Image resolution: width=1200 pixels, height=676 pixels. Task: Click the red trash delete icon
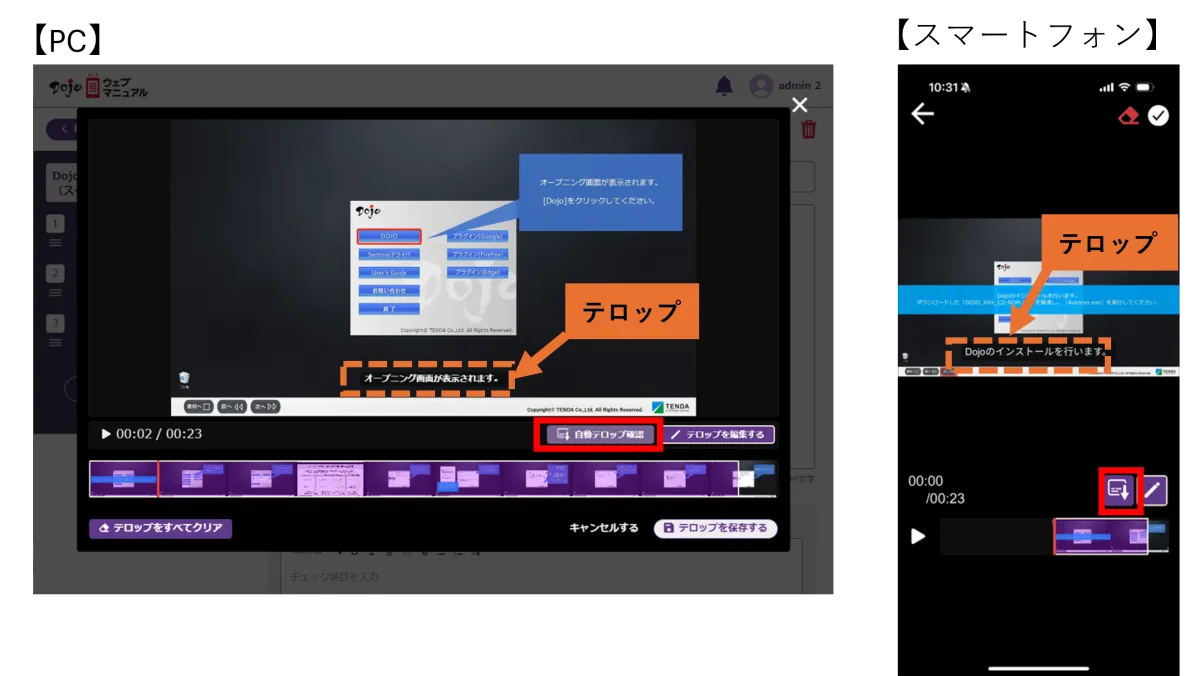tap(808, 129)
